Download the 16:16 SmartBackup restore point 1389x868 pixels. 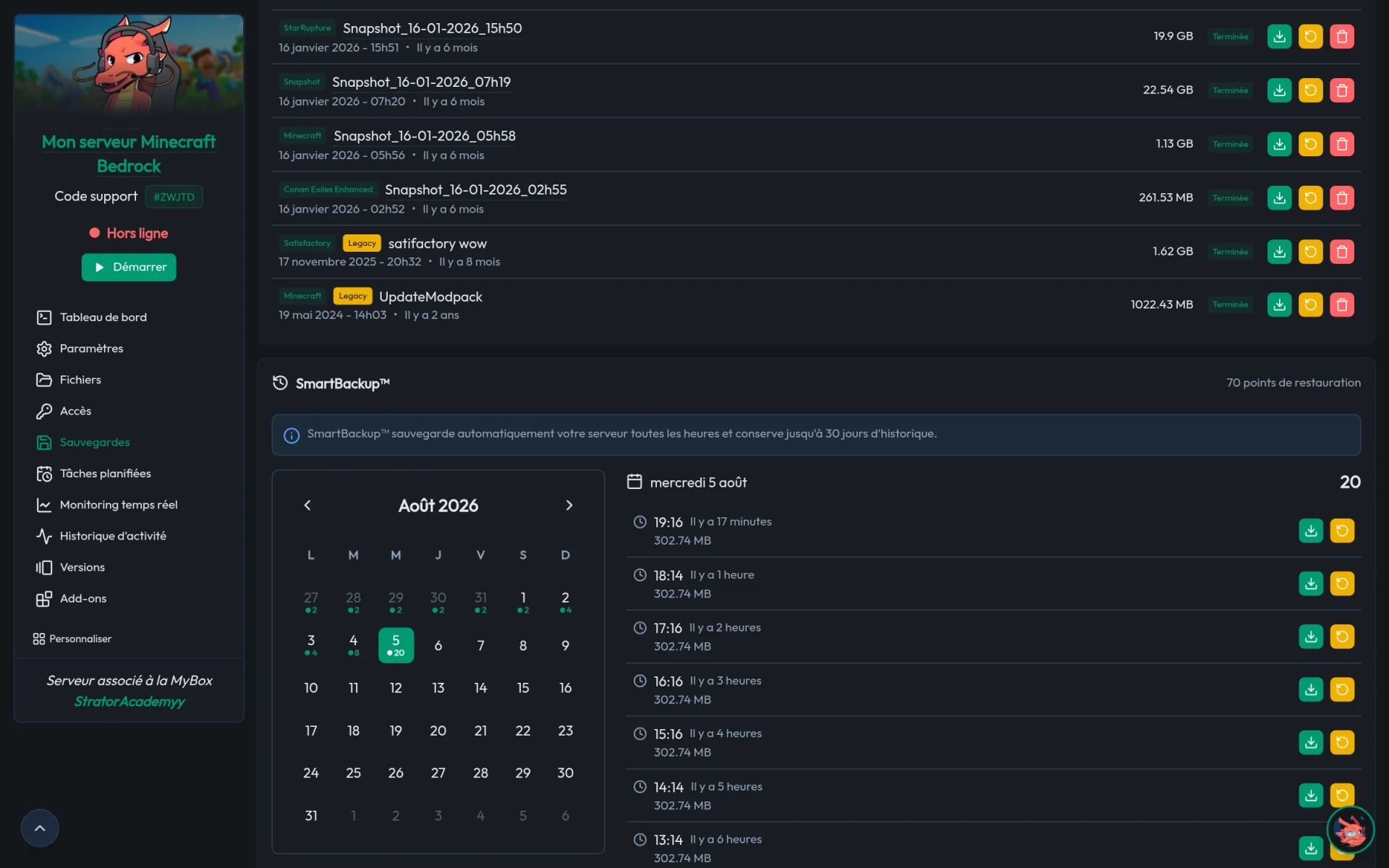pos(1311,690)
